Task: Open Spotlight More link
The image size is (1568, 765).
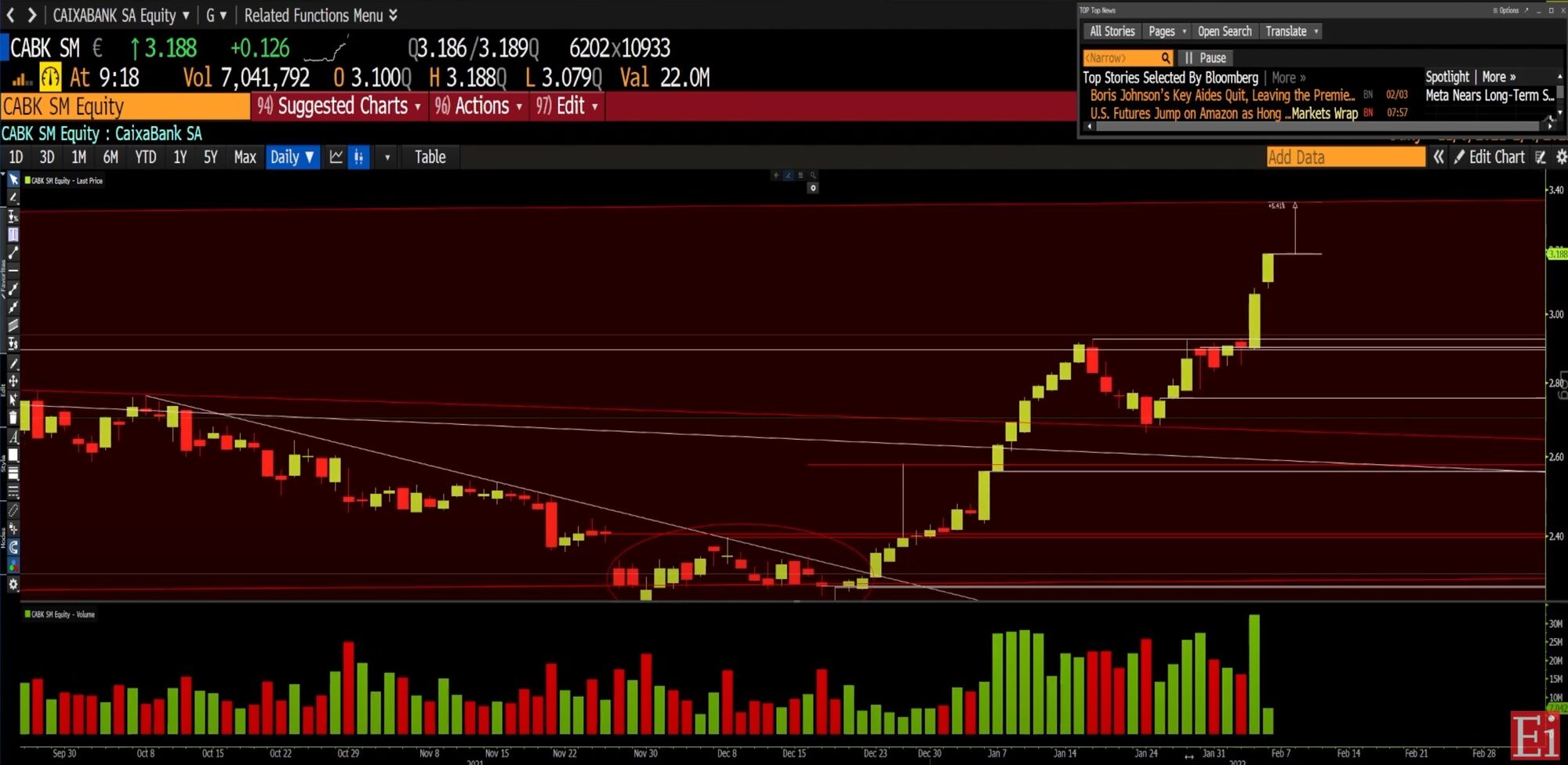Action: point(1499,77)
